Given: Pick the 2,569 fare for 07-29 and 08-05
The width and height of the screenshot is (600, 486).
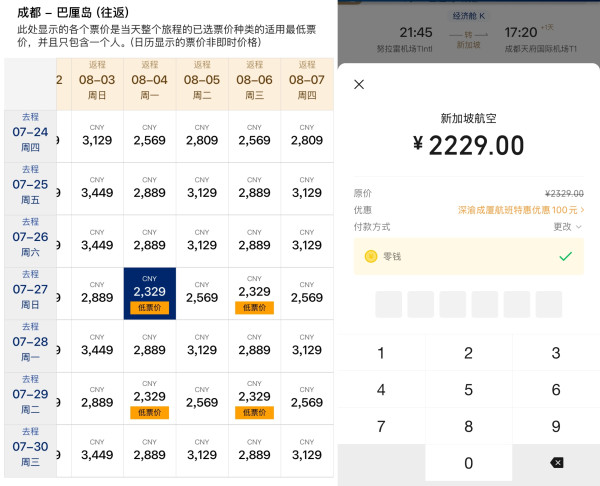Looking at the screenshot, I should pos(202,398).
